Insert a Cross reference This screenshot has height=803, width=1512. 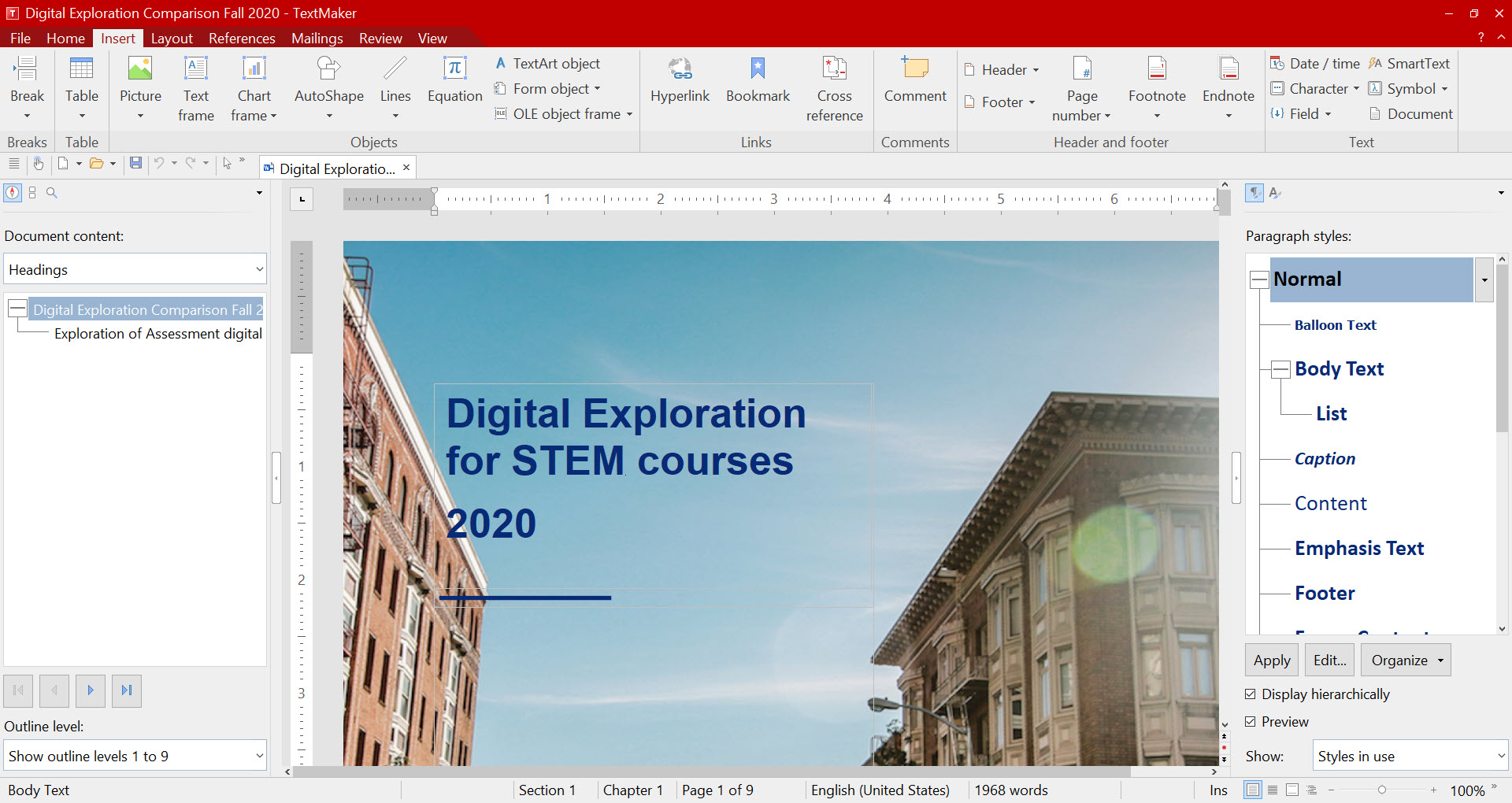tap(834, 88)
